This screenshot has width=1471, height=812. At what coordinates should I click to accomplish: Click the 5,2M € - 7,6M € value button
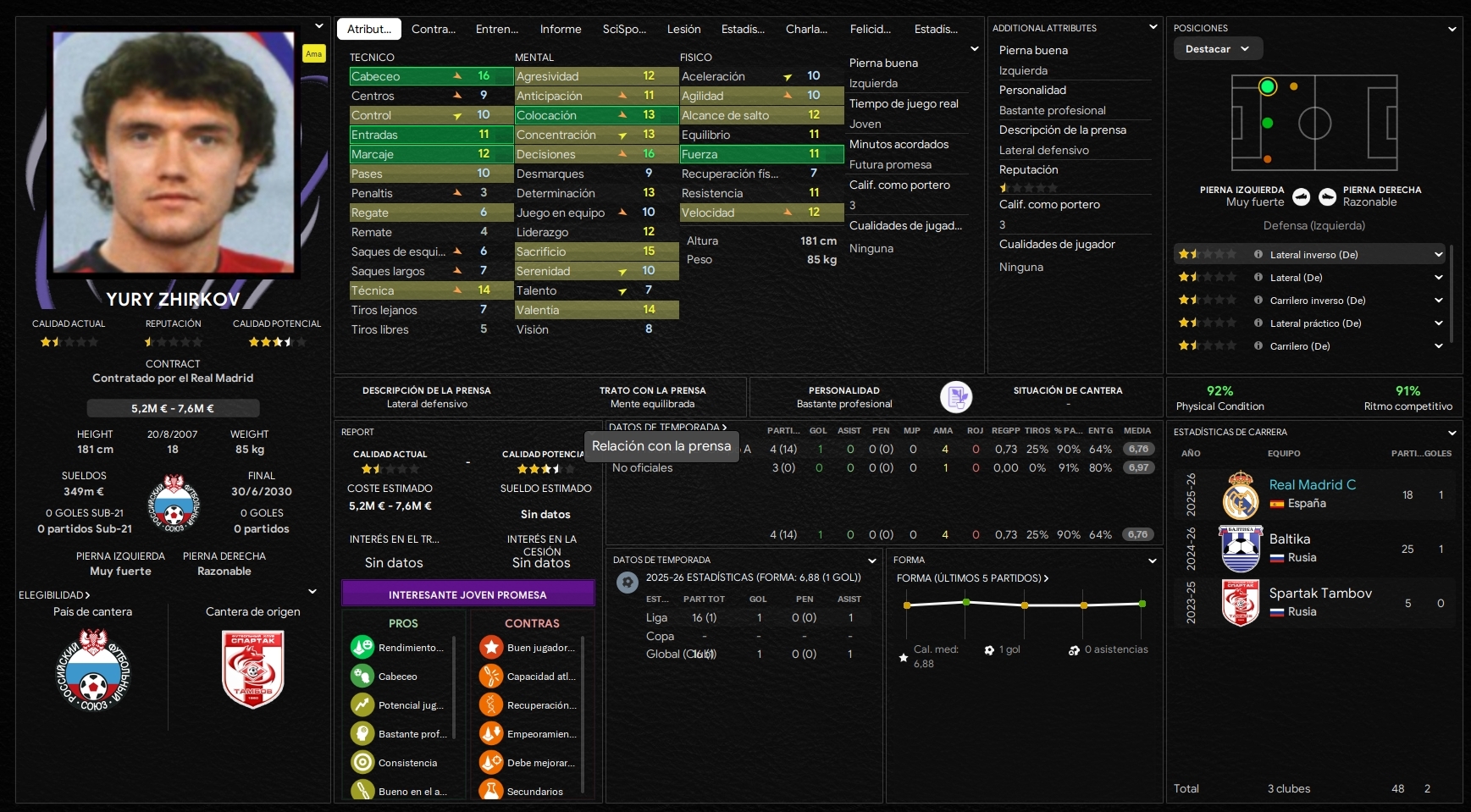click(173, 408)
